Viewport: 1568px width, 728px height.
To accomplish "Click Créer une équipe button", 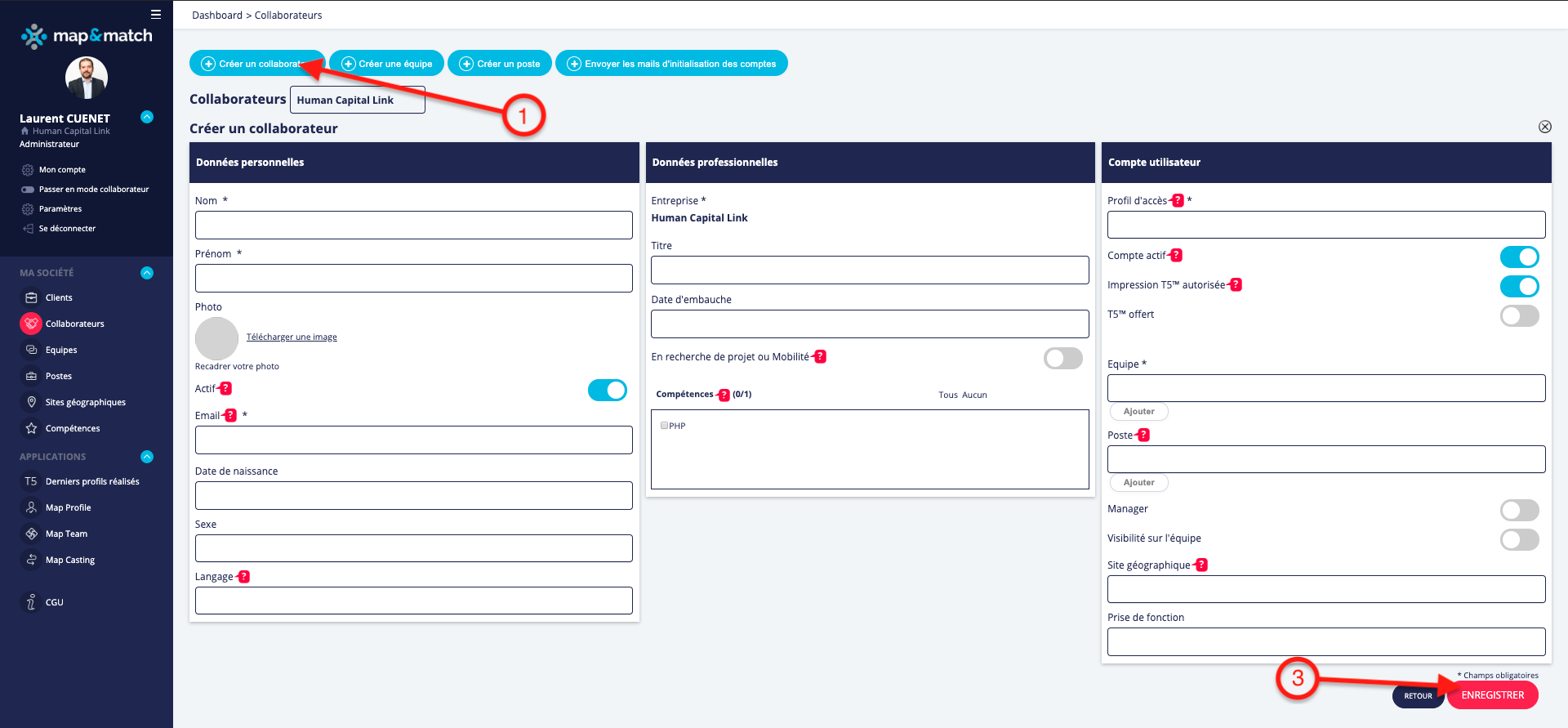I will [x=386, y=64].
